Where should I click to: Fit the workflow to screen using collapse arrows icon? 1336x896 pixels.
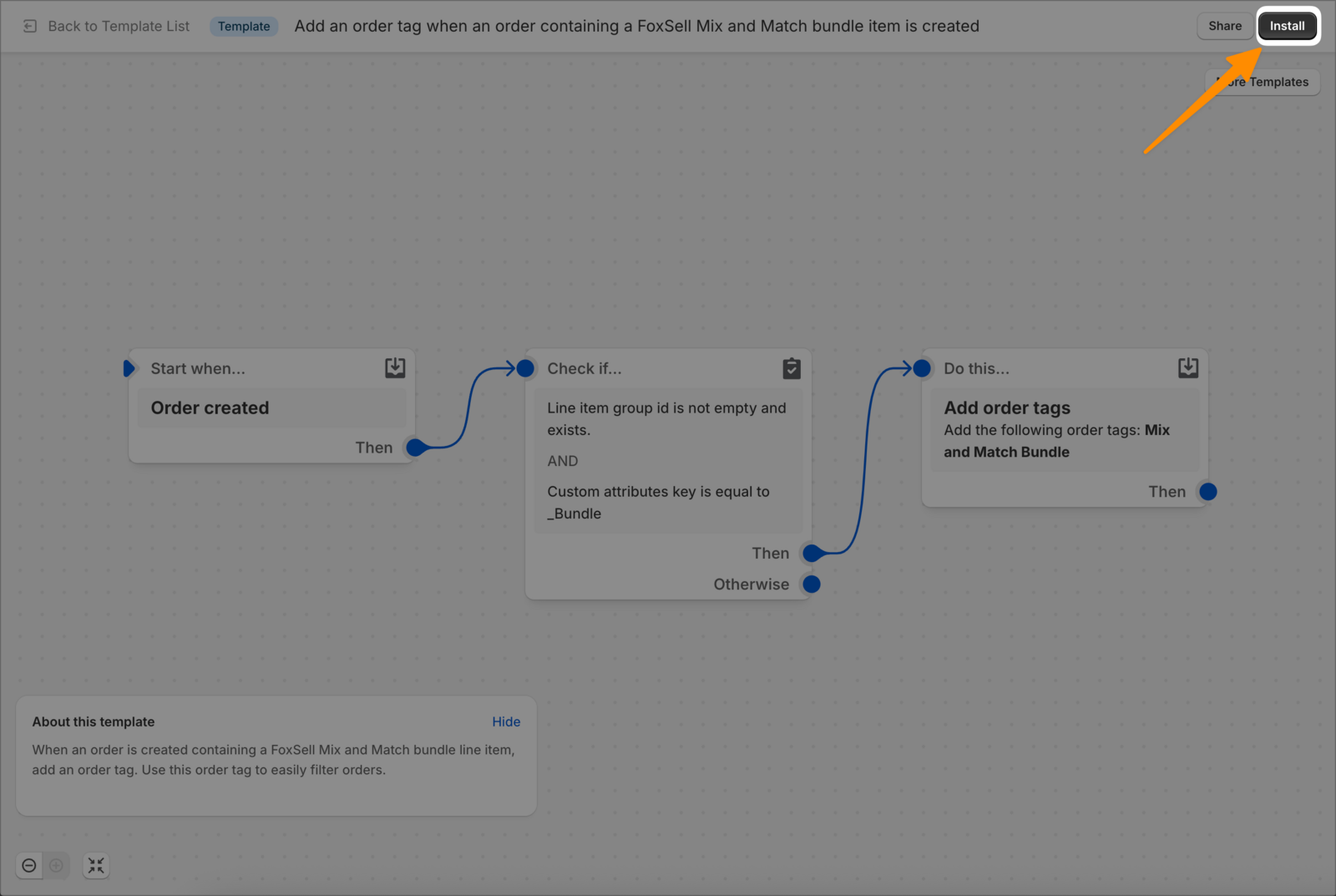pos(95,865)
